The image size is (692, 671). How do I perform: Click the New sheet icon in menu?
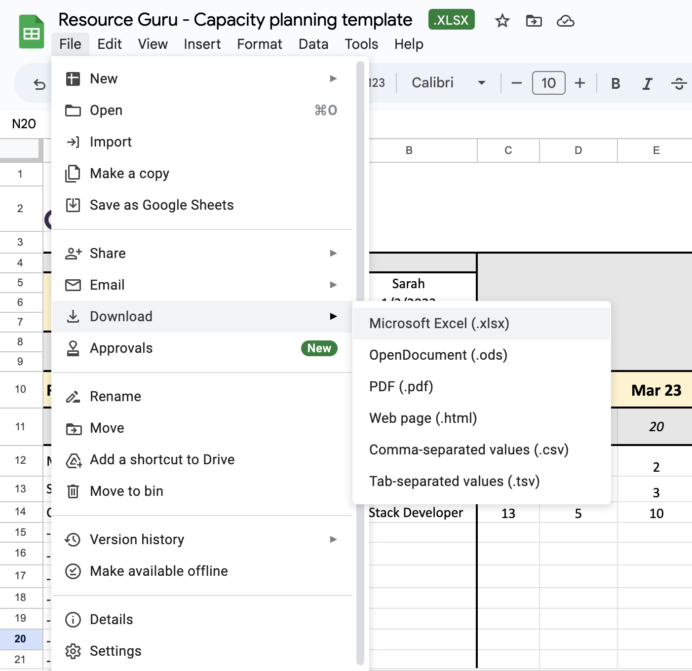click(73, 79)
